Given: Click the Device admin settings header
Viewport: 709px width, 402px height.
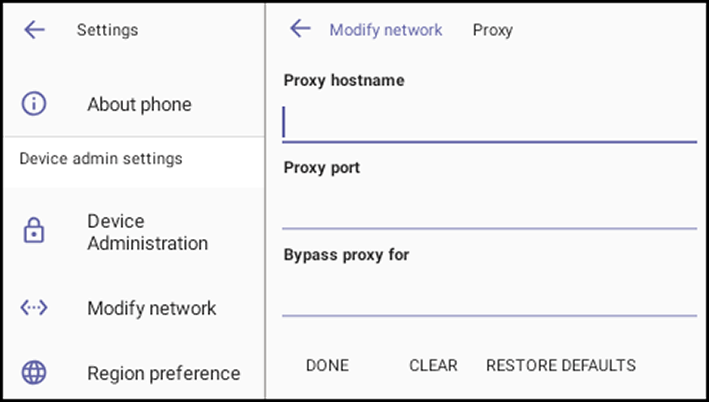Looking at the screenshot, I should click(x=101, y=158).
